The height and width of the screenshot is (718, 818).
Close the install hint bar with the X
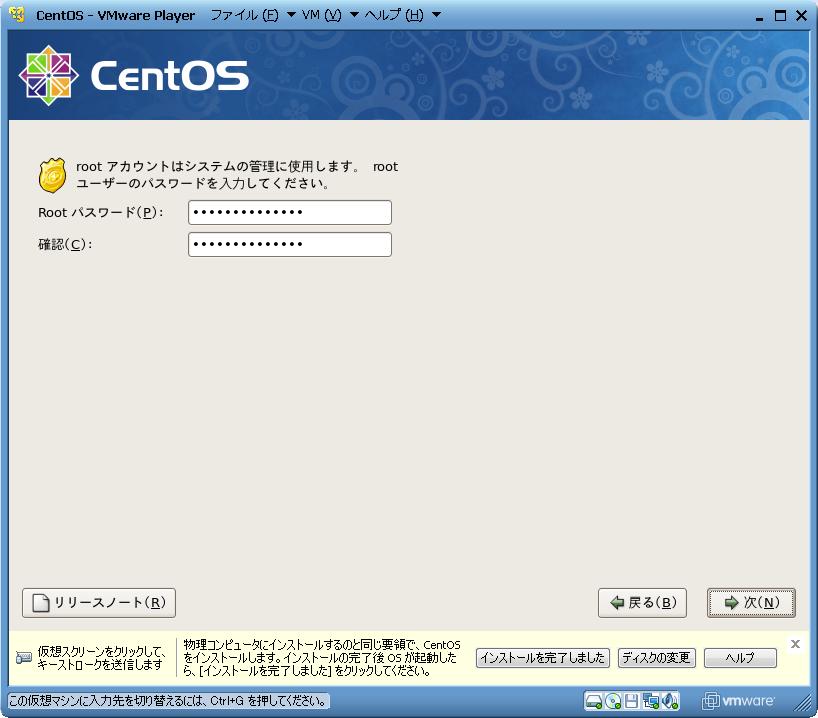795,644
